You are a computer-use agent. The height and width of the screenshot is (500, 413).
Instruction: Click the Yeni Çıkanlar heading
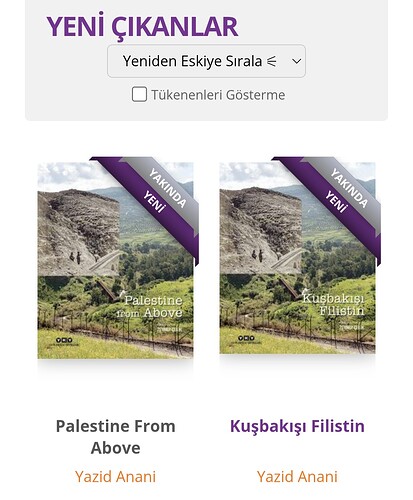142,26
